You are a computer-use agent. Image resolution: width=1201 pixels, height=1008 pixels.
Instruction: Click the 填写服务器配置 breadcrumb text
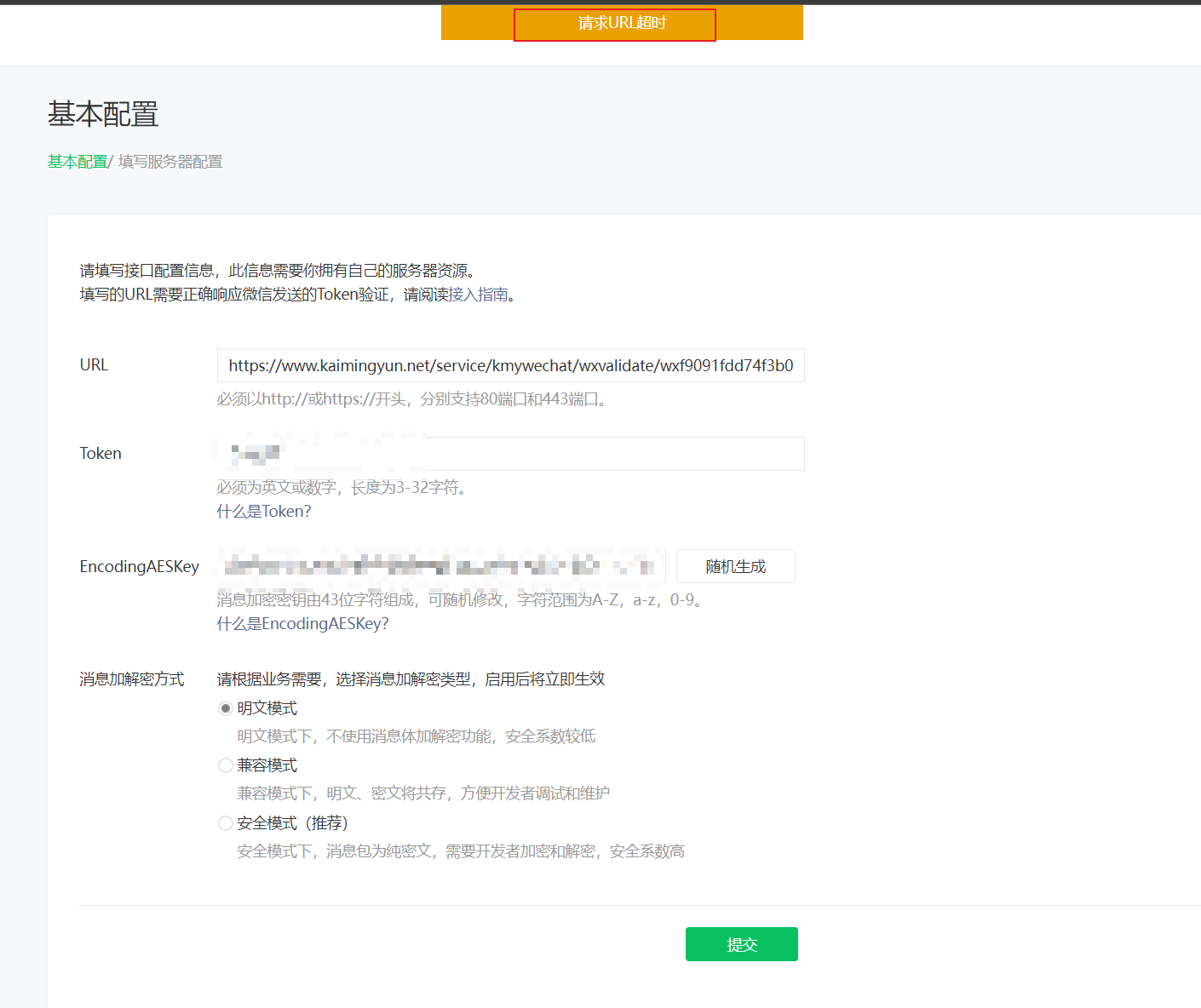tap(170, 162)
